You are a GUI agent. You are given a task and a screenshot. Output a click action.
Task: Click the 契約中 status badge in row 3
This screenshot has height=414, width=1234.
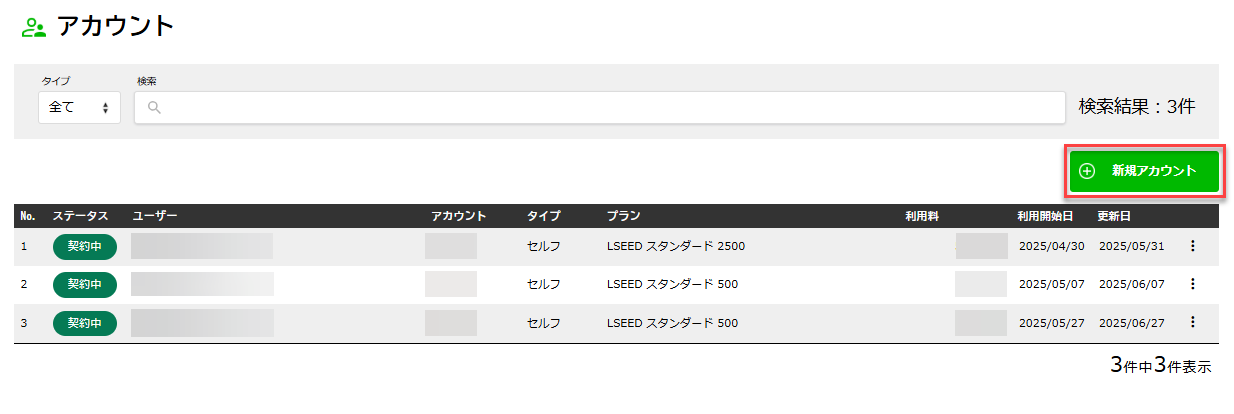[85, 323]
